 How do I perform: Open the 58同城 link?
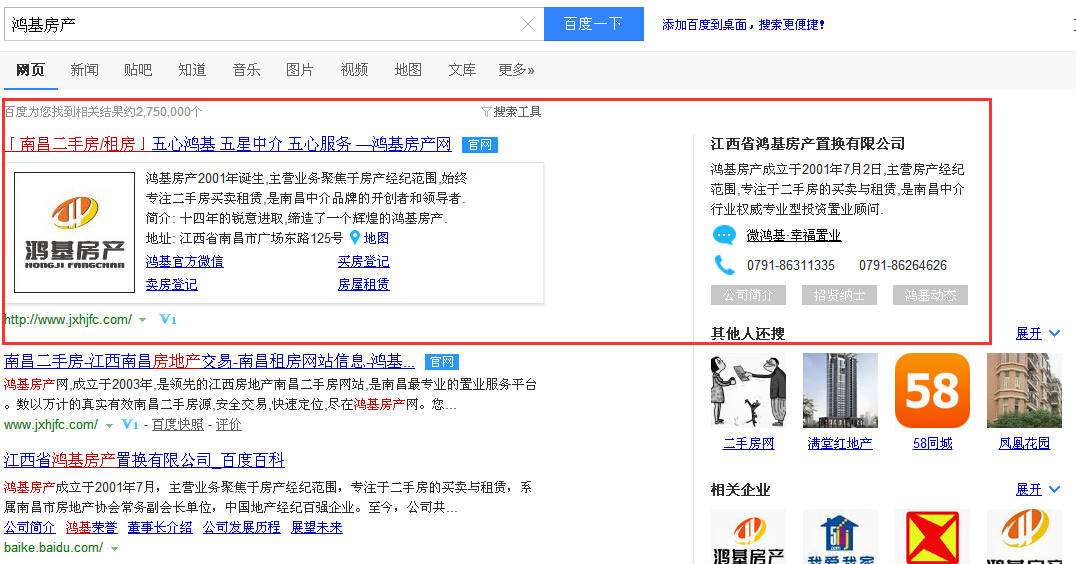click(x=933, y=444)
